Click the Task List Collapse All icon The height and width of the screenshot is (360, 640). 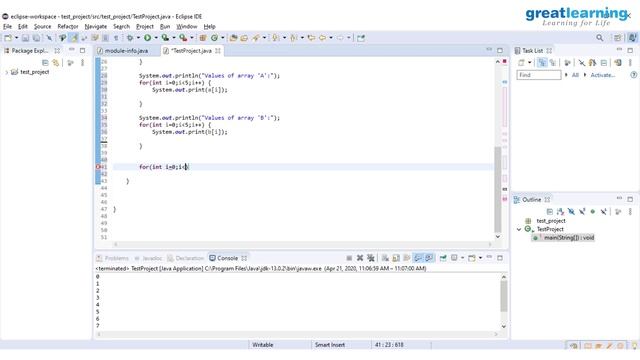pyautogui.click(x=604, y=63)
